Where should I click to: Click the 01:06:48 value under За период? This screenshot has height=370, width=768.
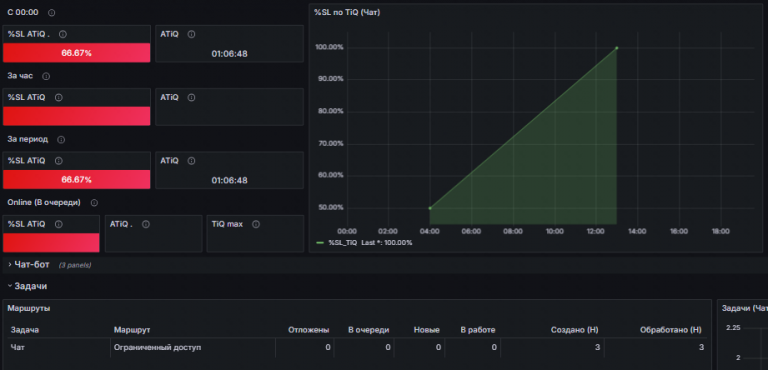tap(229, 180)
